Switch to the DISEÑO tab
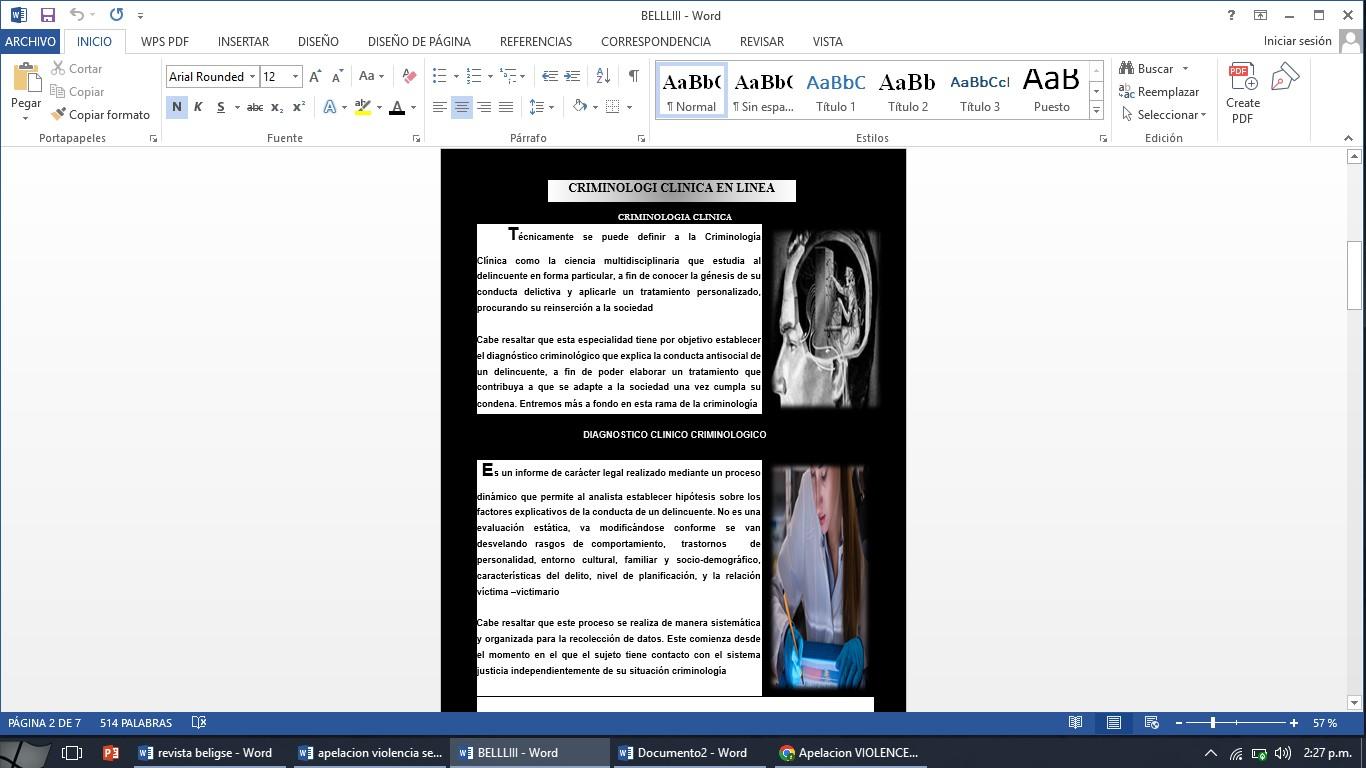The image size is (1366, 768). (318, 42)
